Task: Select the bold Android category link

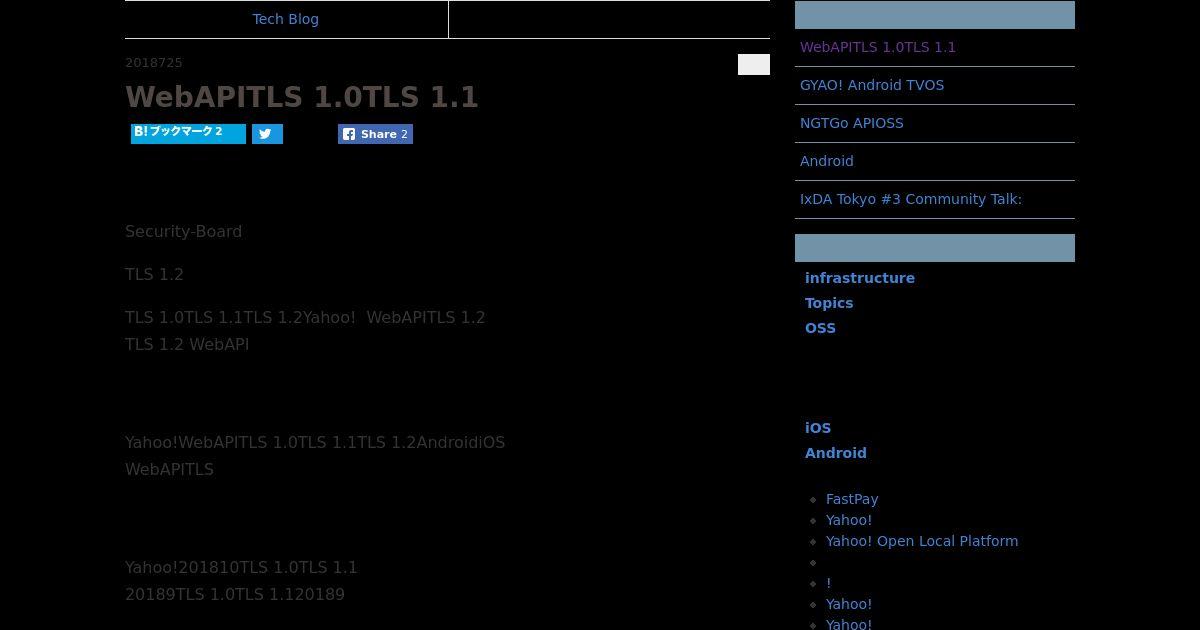Action: 836,453
